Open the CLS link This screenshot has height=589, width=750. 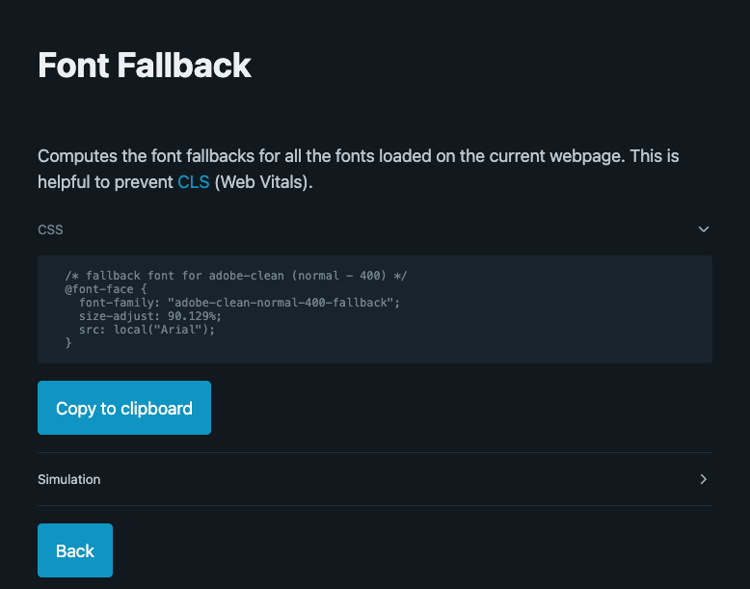193,183
